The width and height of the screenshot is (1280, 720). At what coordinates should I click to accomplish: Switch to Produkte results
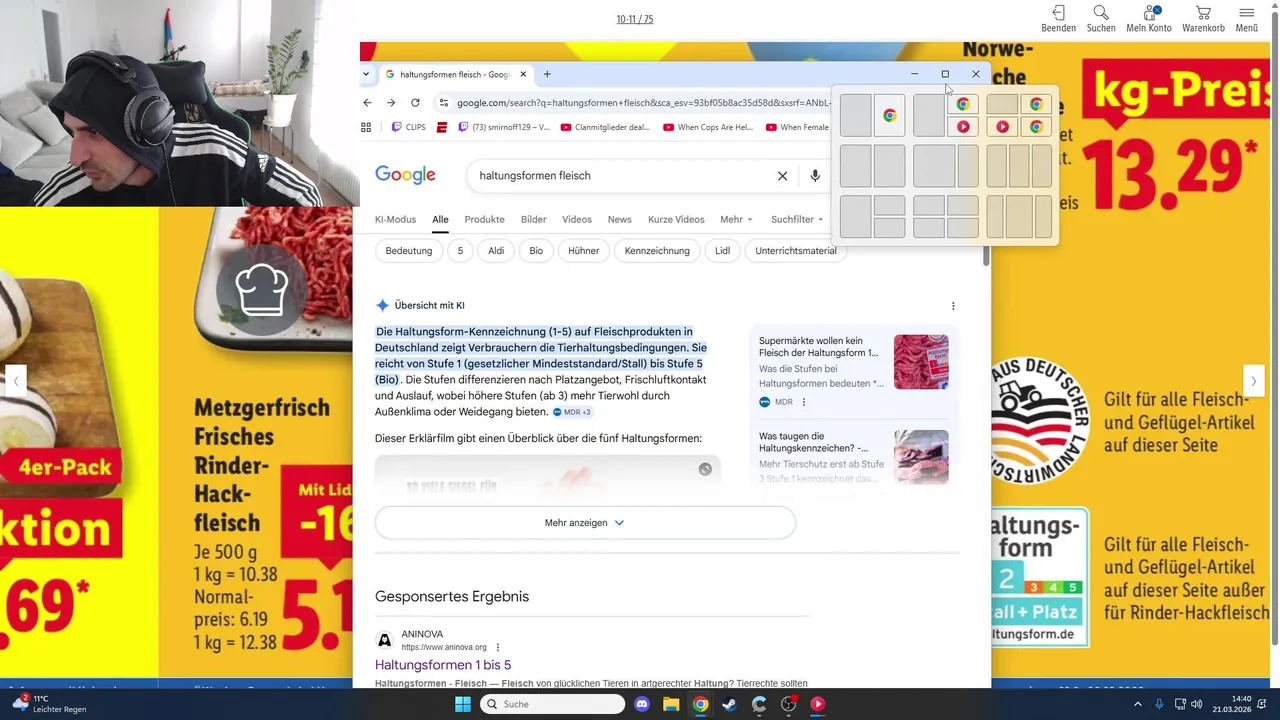(485, 219)
